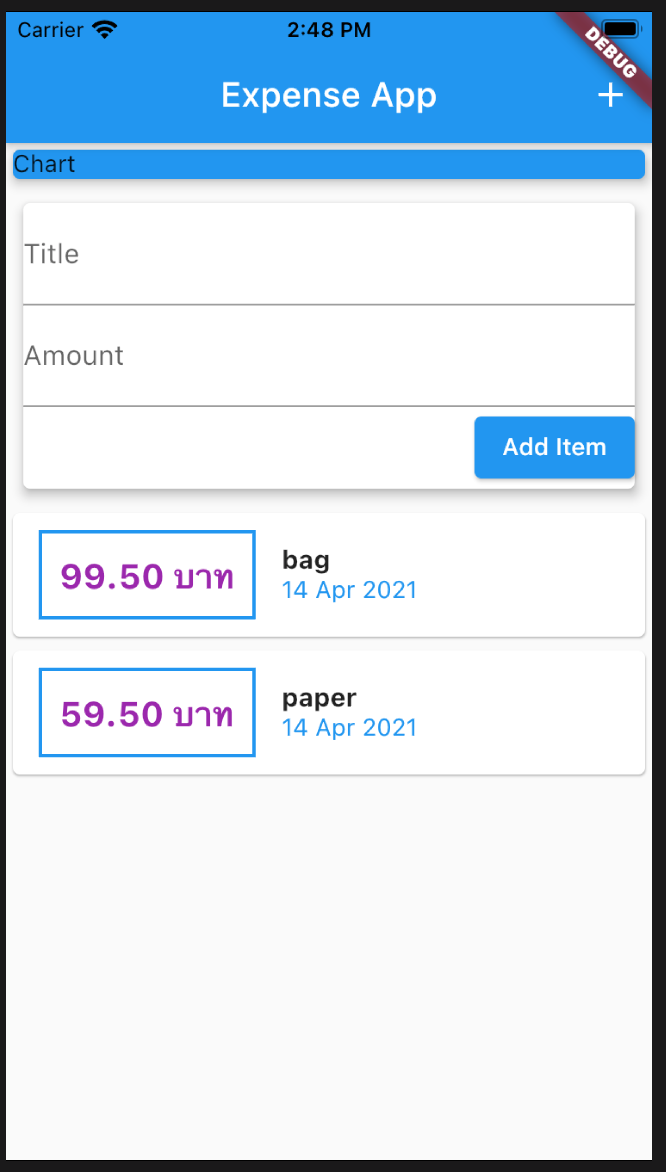
Task: Click the 99.50 บาท amount box
Action: point(147,575)
